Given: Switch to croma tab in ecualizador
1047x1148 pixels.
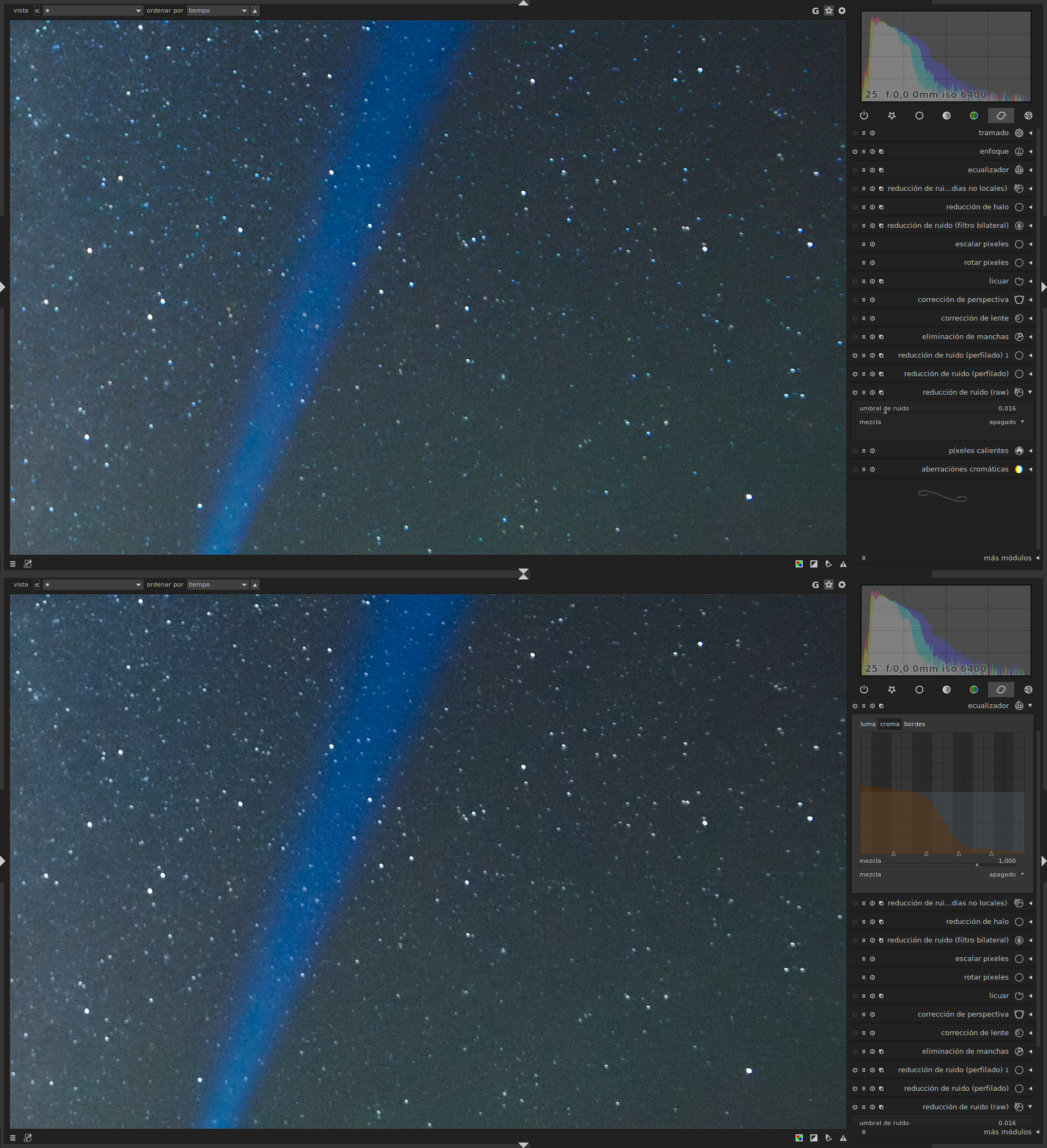Looking at the screenshot, I should click(x=889, y=724).
